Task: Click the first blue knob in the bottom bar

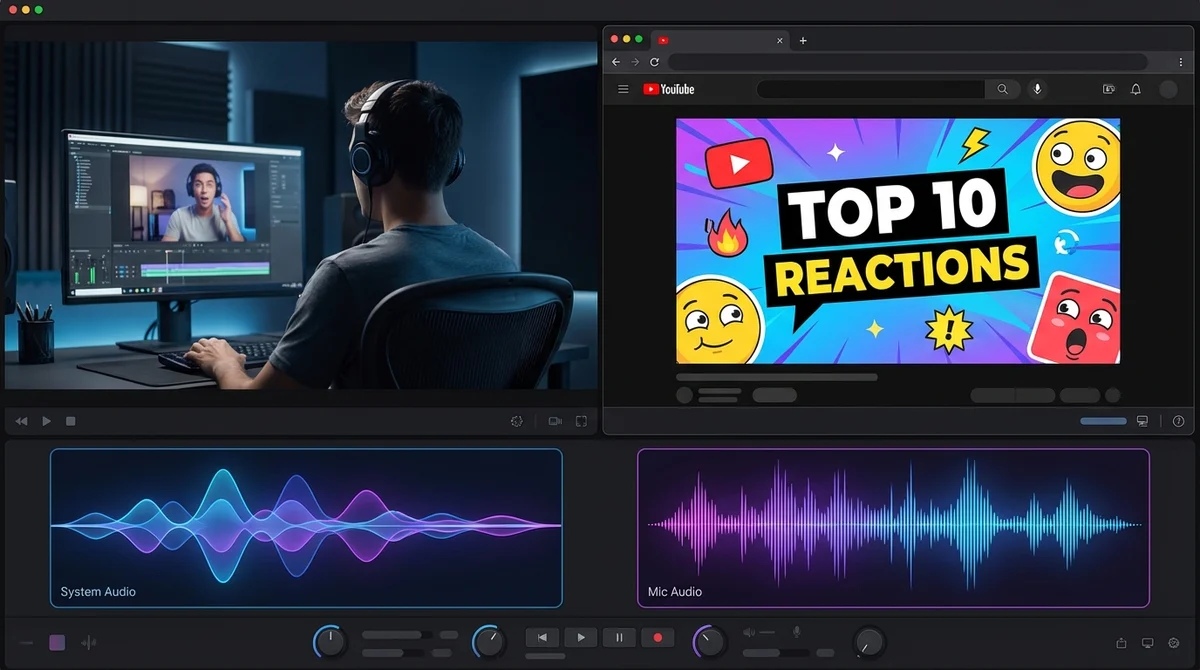Action: pyautogui.click(x=329, y=642)
